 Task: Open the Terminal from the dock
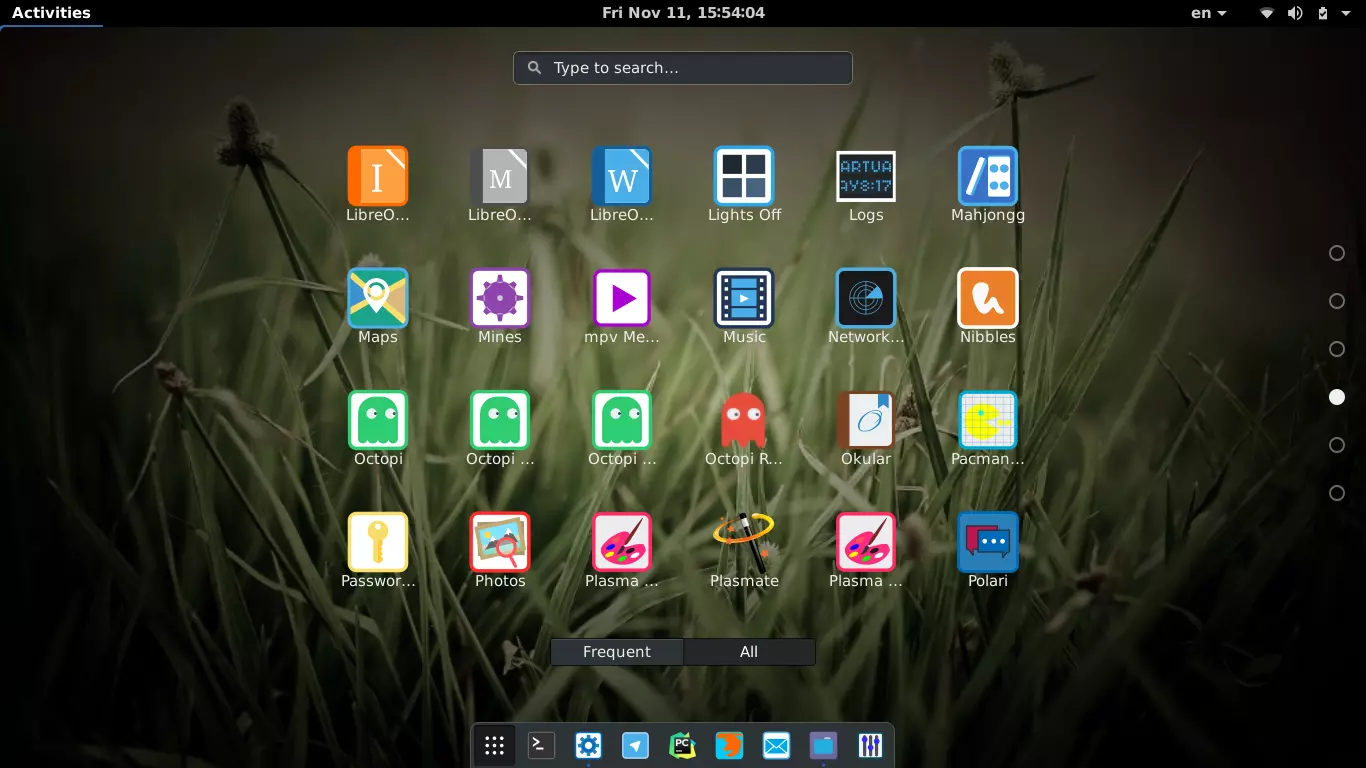[541, 745]
